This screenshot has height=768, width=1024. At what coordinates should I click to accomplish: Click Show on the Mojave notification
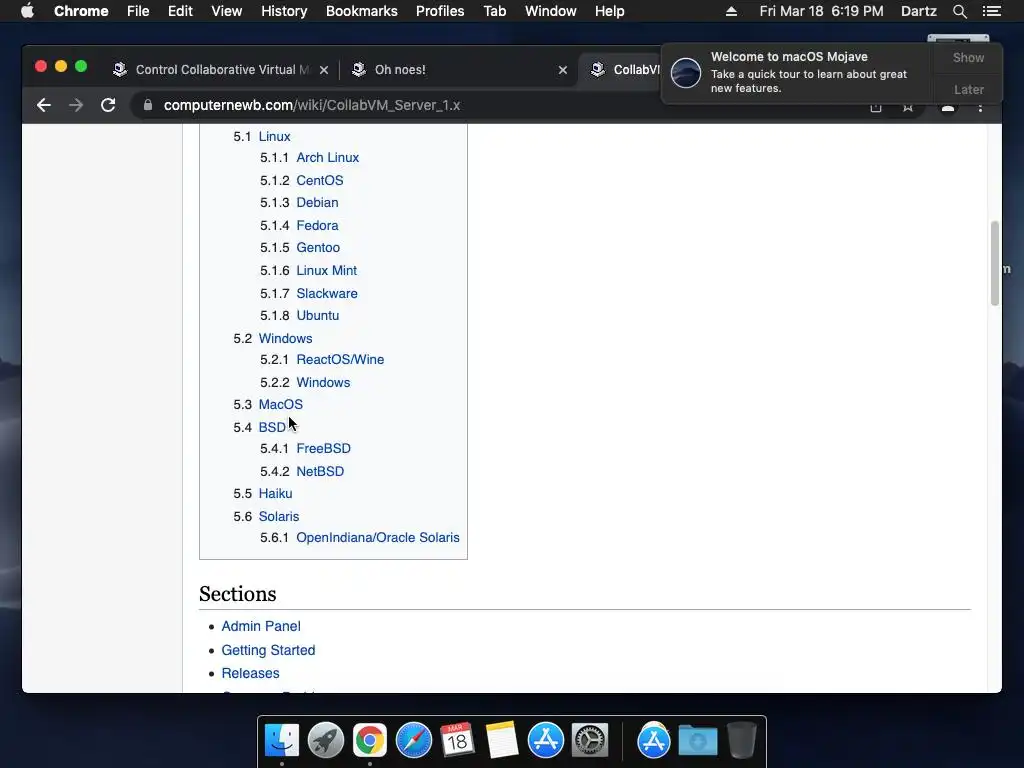[x=968, y=57]
